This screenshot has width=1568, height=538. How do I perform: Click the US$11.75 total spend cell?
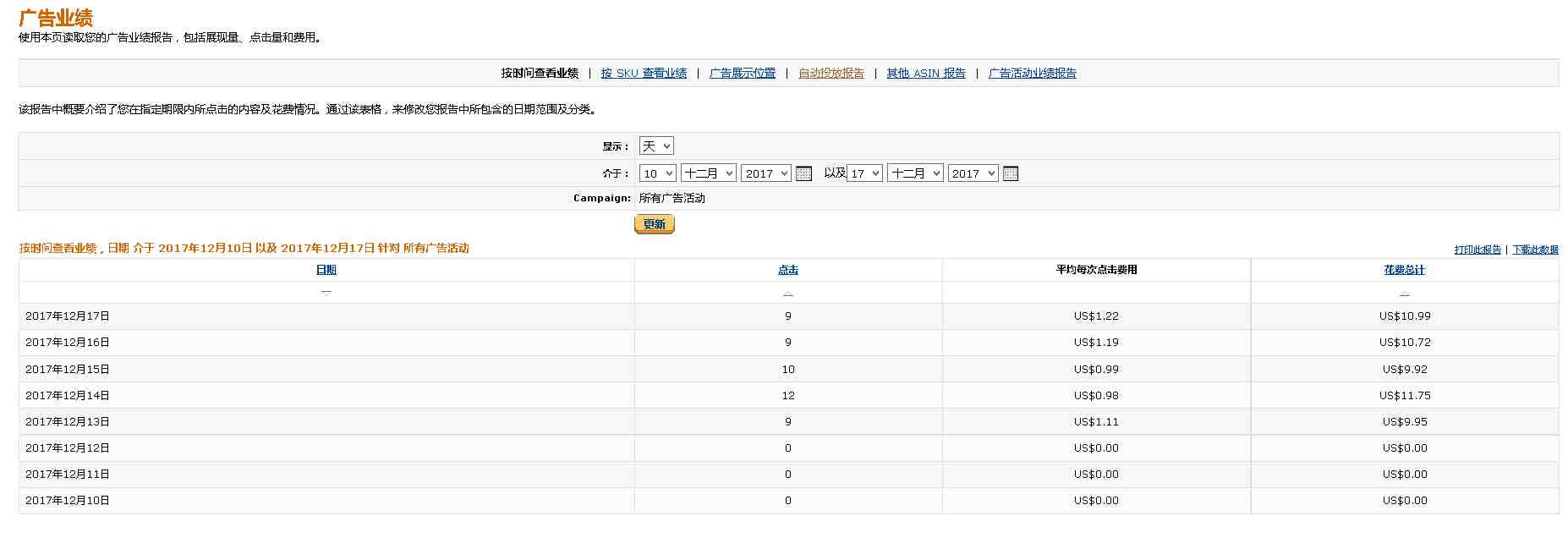click(x=1405, y=396)
